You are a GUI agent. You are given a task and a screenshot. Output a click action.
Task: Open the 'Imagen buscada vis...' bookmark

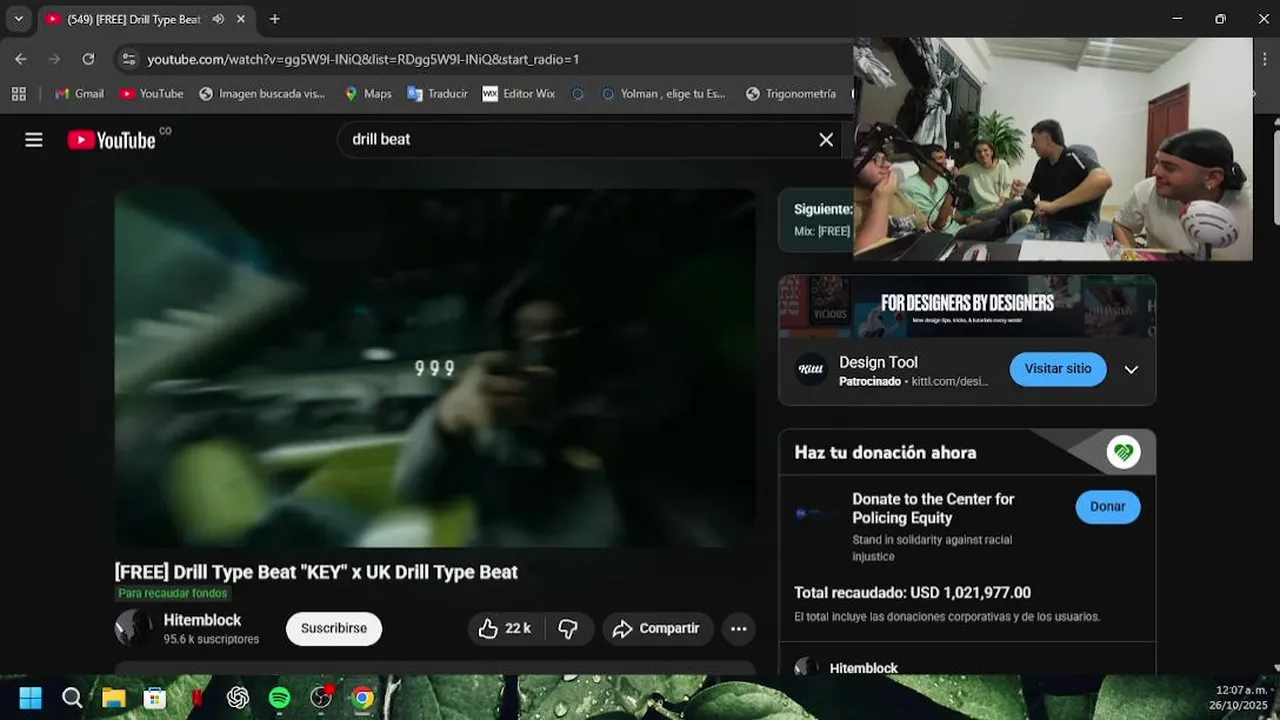pyautogui.click(x=262, y=93)
